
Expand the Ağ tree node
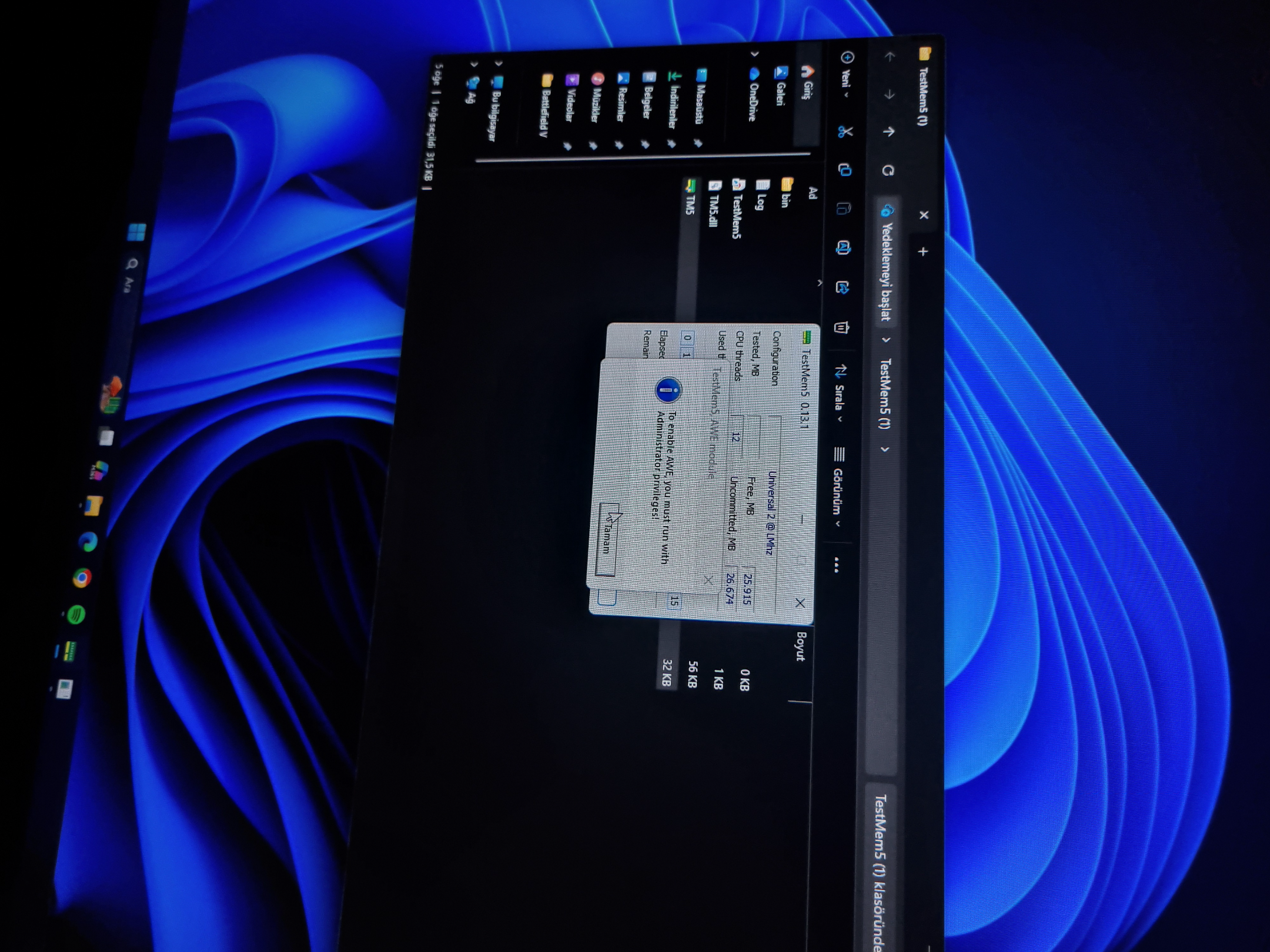tap(474, 63)
